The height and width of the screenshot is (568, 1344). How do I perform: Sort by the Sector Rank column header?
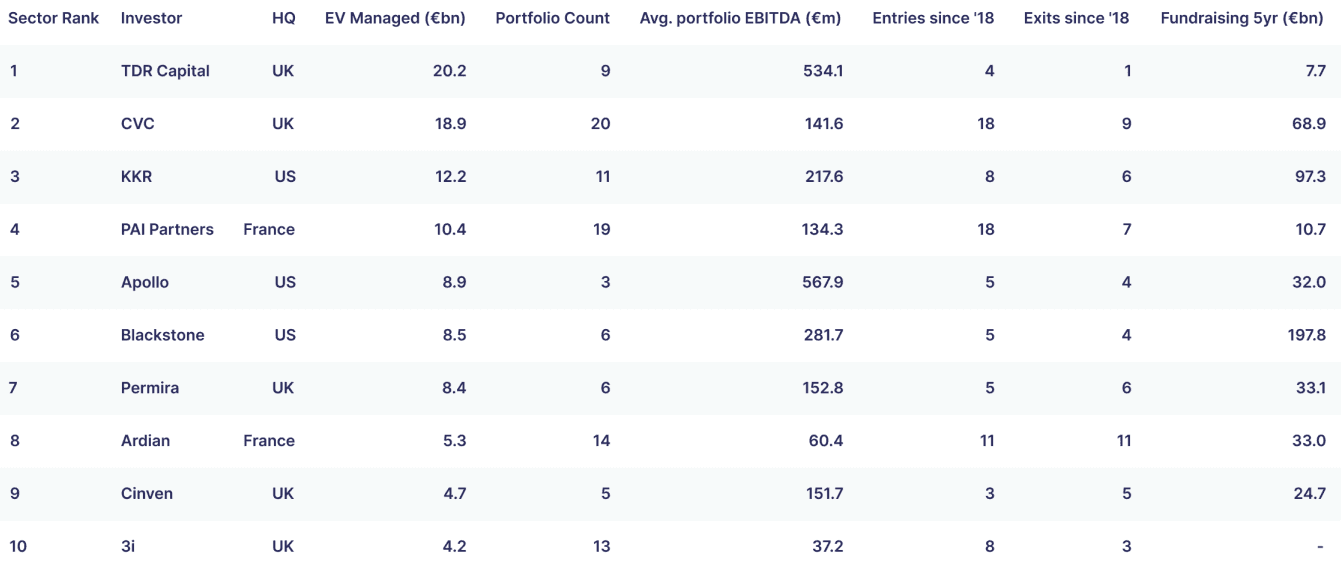(54, 18)
